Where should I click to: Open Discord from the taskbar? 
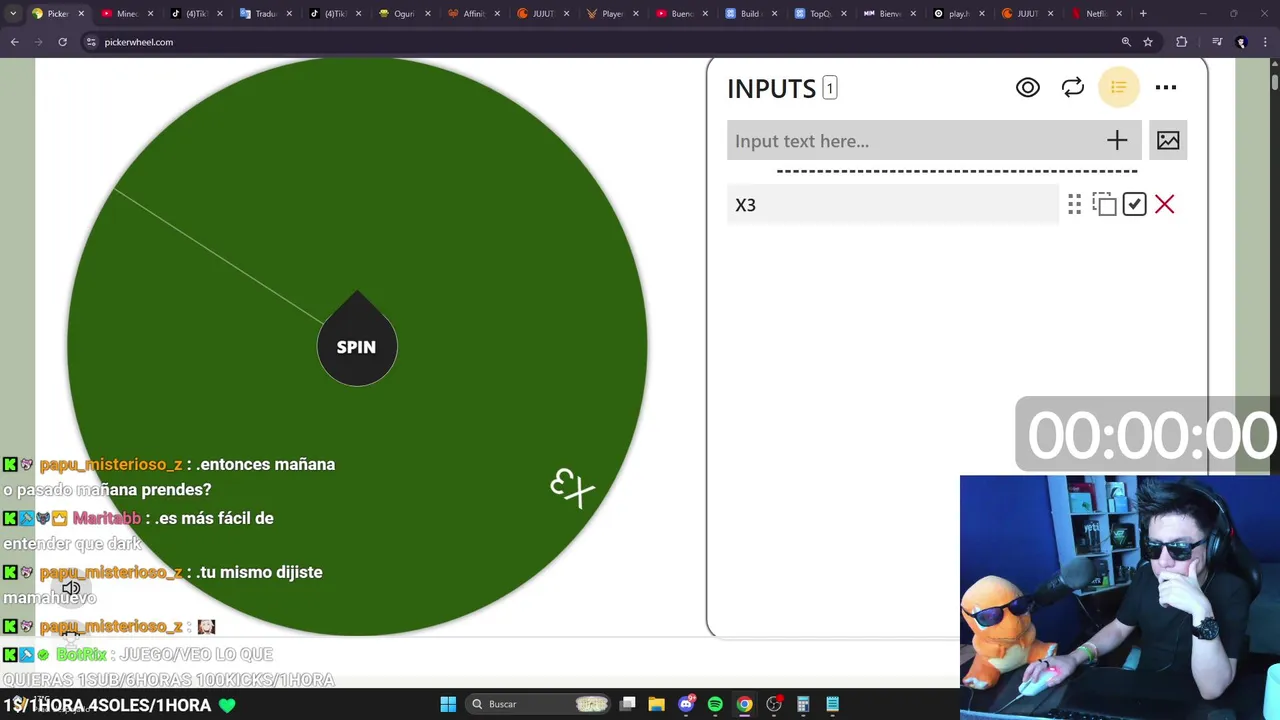686,704
